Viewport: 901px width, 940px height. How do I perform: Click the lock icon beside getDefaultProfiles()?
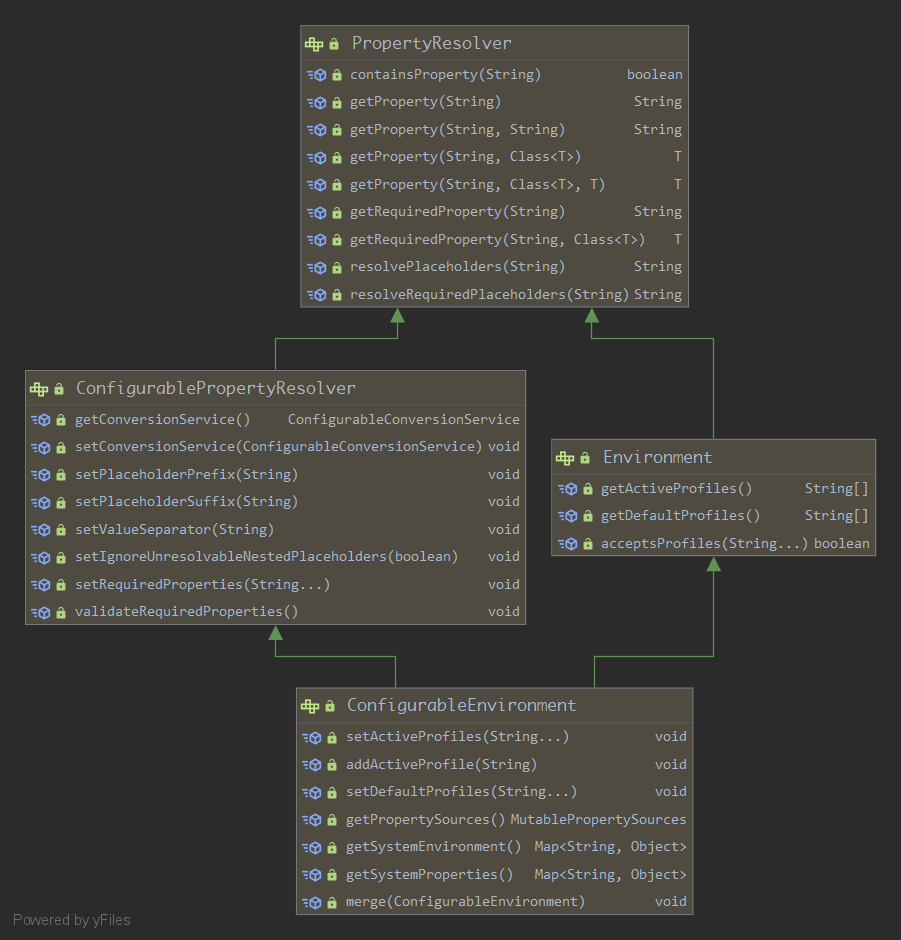click(x=588, y=516)
